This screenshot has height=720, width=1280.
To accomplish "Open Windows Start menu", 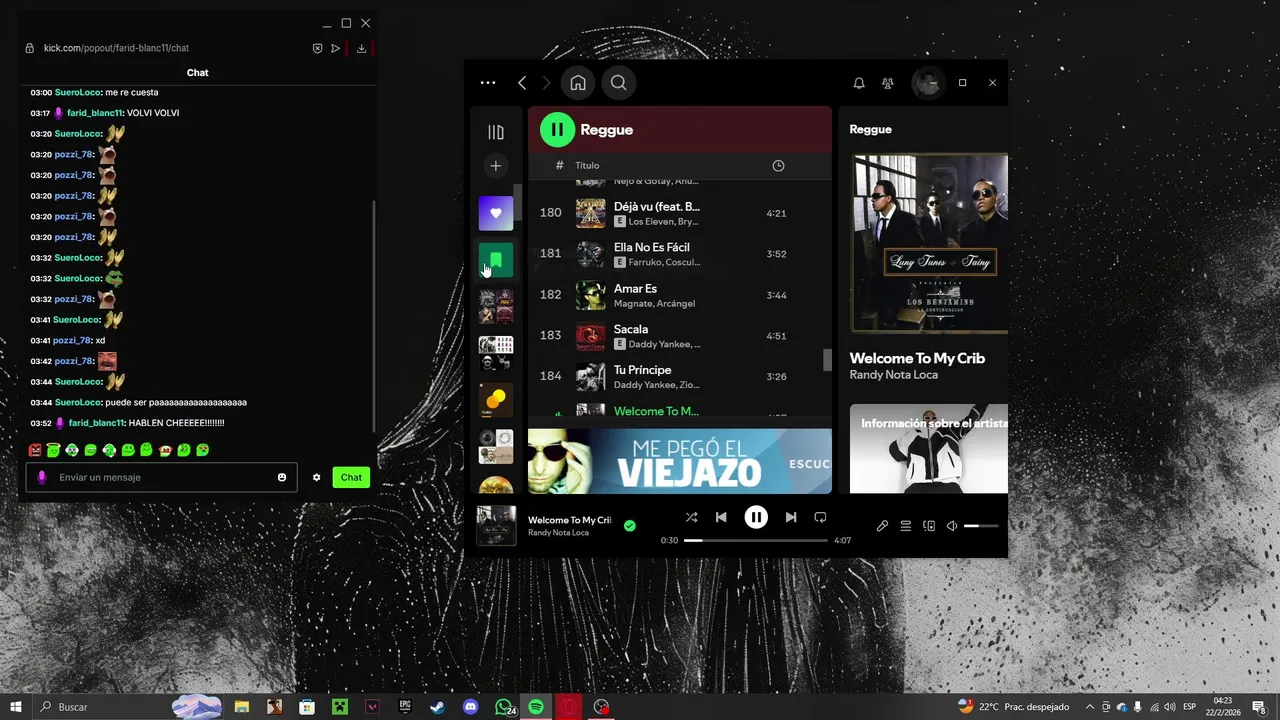I will click(16, 707).
